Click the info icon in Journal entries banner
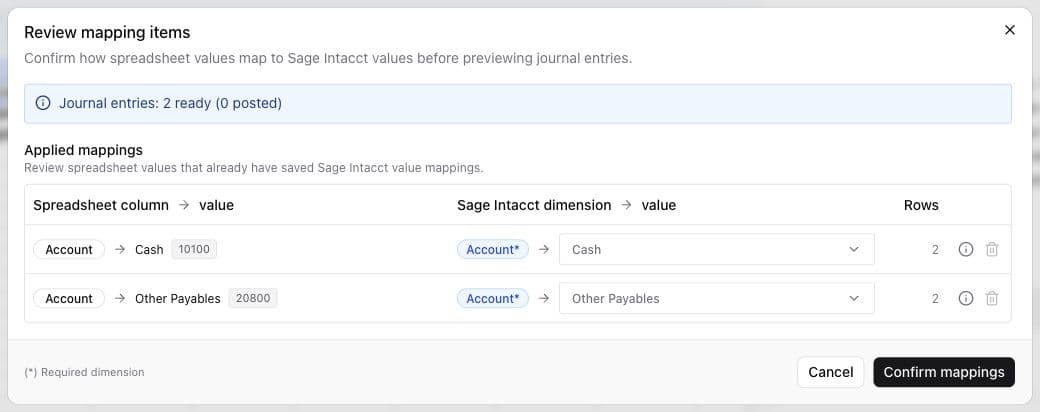1040x412 pixels. pos(43,103)
